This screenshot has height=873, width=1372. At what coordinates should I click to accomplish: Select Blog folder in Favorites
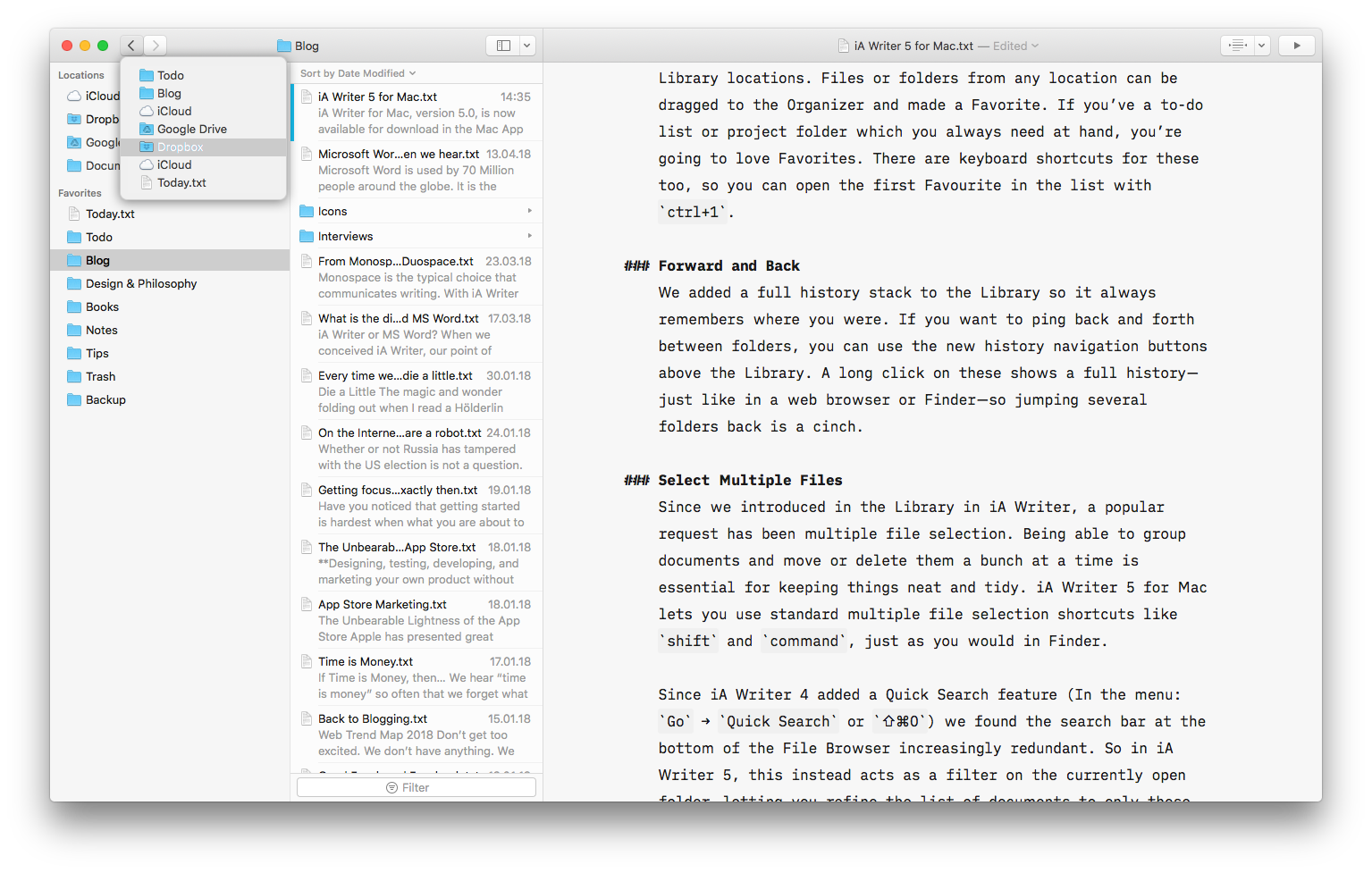[170, 261]
